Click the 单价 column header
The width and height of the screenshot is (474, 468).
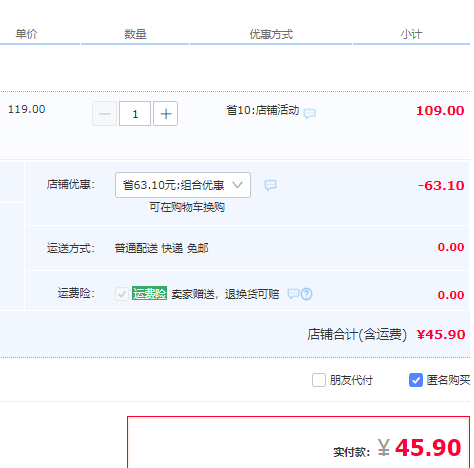coord(26,34)
